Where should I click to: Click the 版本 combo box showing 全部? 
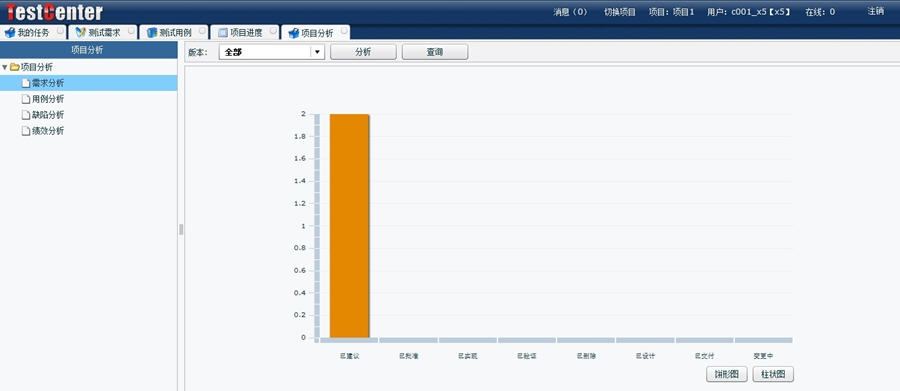pyautogui.click(x=272, y=52)
